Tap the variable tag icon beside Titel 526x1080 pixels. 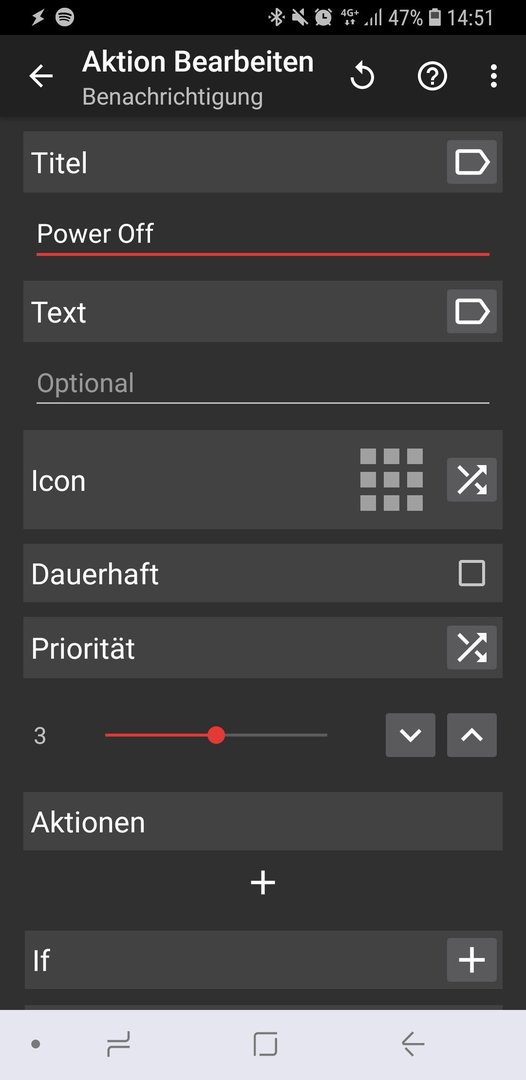tap(472, 162)
